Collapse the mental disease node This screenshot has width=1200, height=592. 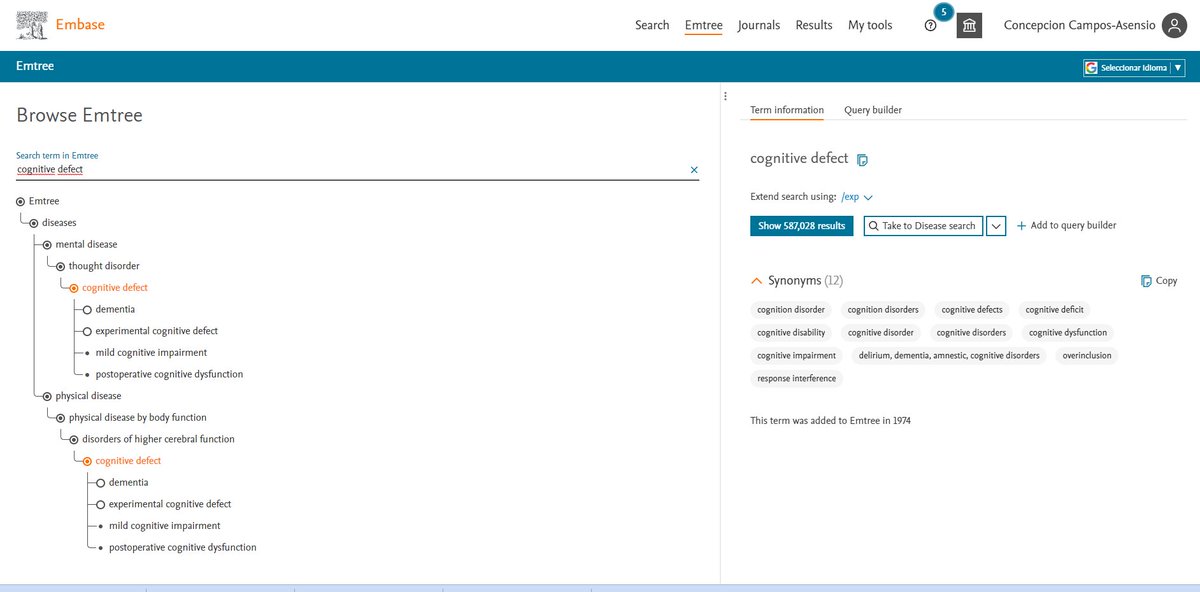click(47, 245)
